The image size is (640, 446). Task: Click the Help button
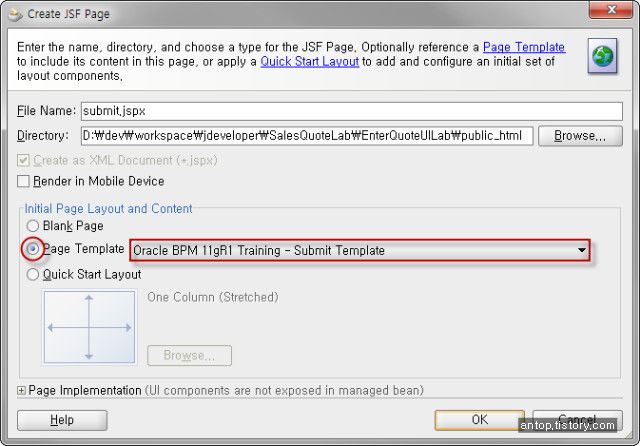[x=62, y=420]
